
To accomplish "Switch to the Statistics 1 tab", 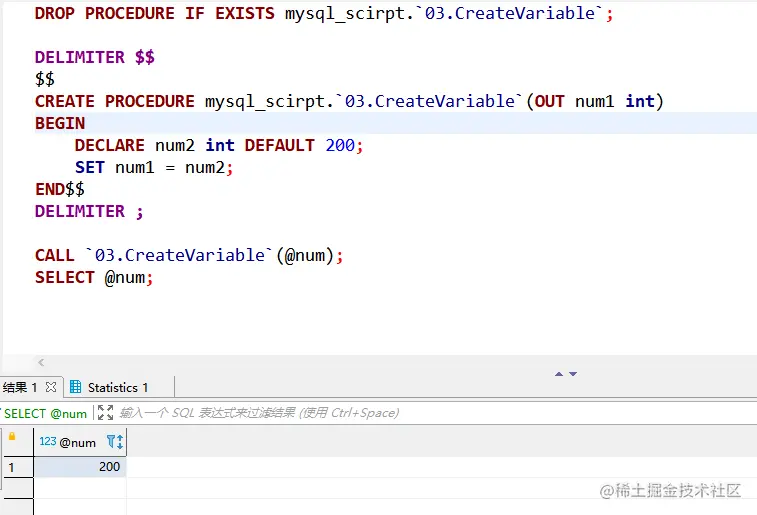I will 118,388.
